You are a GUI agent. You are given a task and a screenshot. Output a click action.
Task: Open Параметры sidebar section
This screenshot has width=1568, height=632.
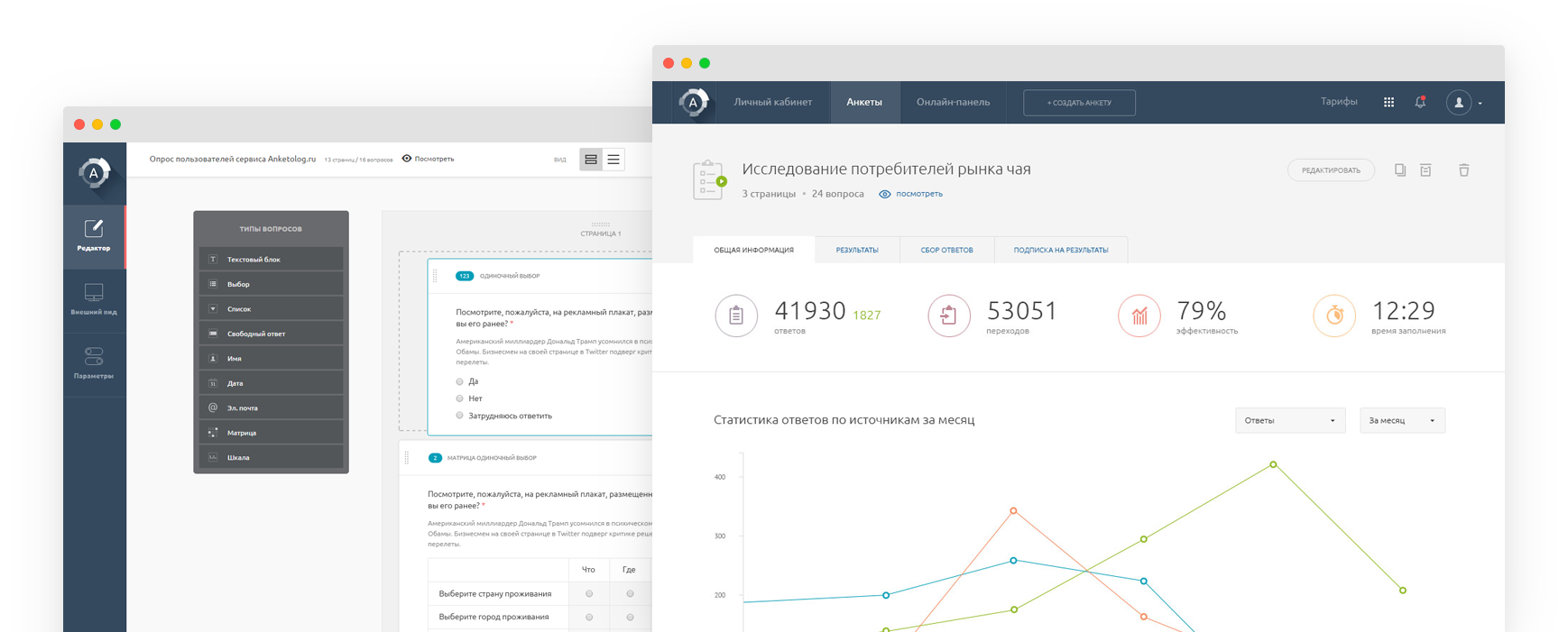click(x=94, y=363)
